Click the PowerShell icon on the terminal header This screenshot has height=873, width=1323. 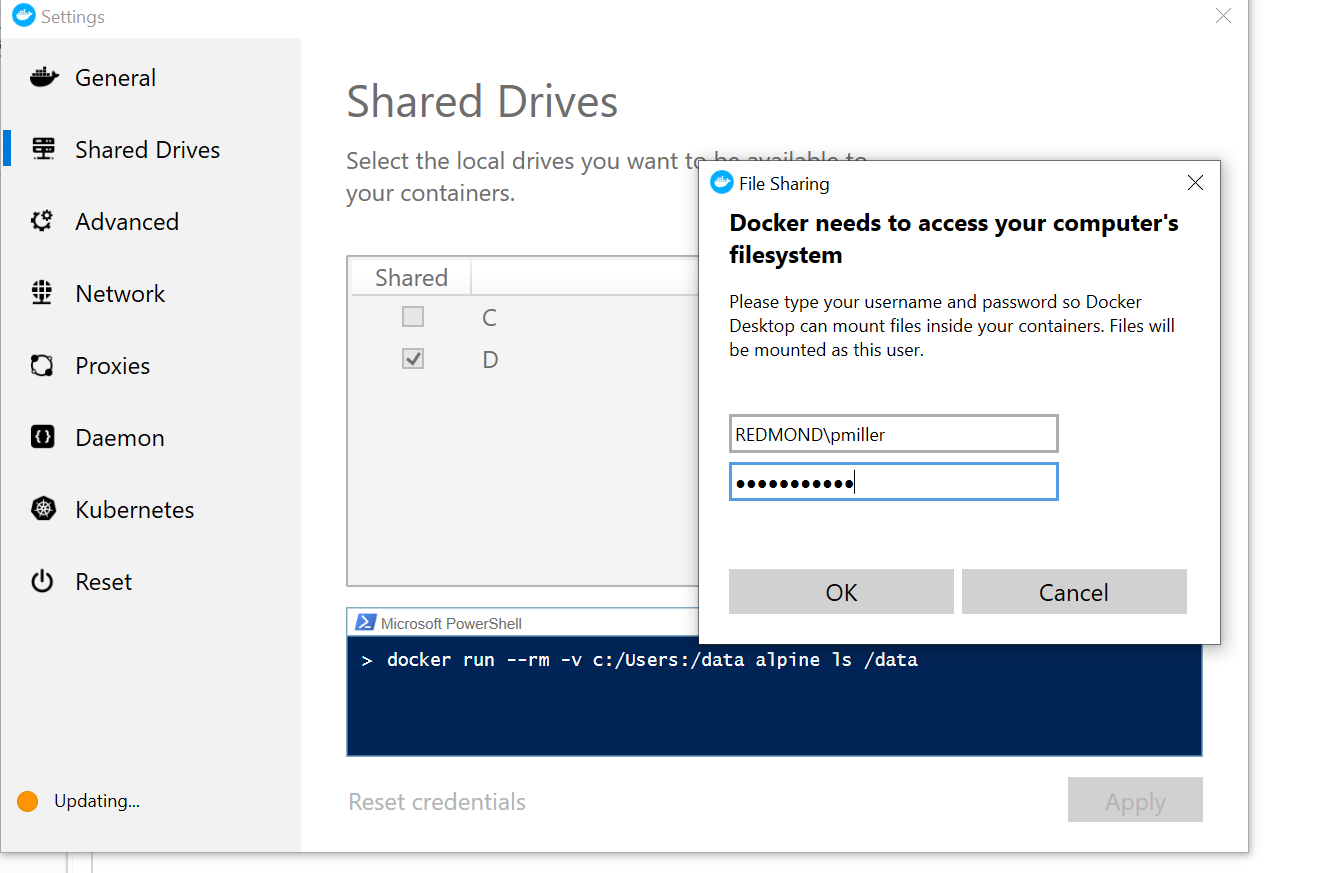pyautogui.click(x=363, y=622)
